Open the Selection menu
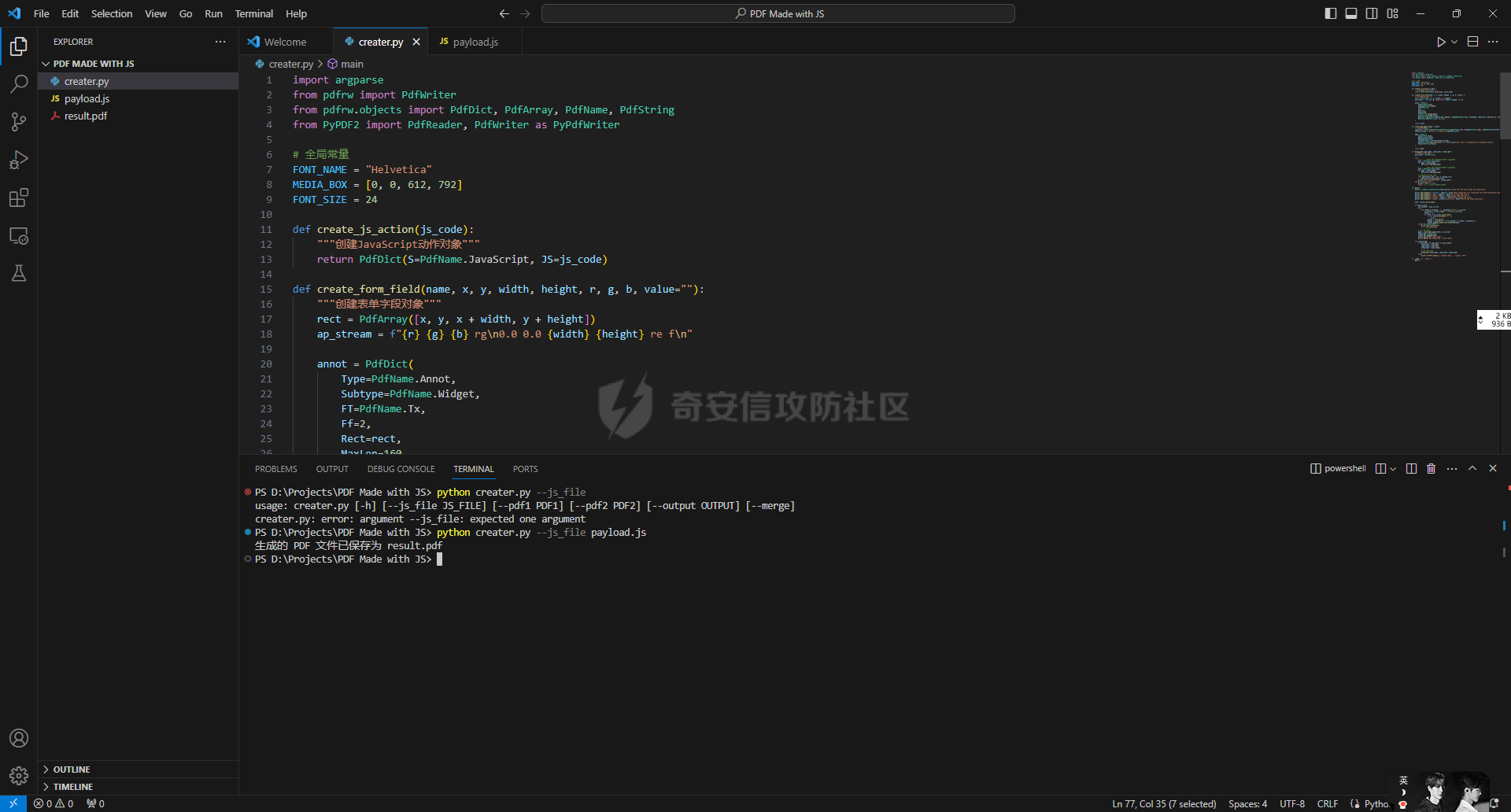The height and width of the screenshot is (812, 1511). (x=112, y=13)
